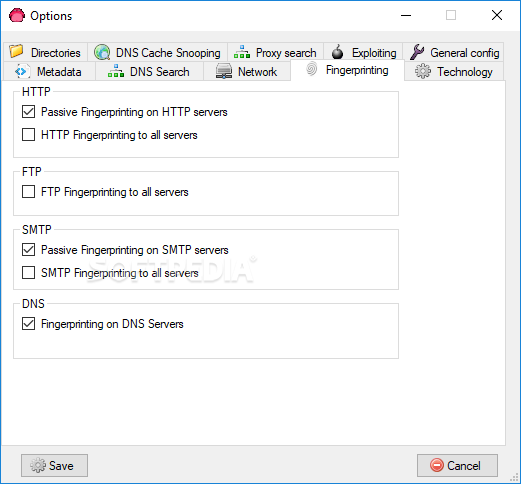The image size is (521, 484).
Task: Click the DNS Cache Snooping globe icon
Action: 102,52
